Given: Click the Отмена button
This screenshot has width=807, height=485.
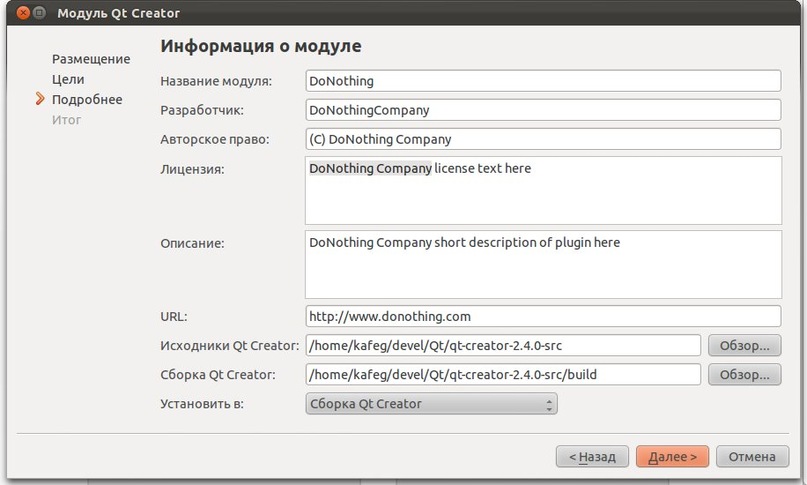Looking at the screenshot, I should 751,457.
